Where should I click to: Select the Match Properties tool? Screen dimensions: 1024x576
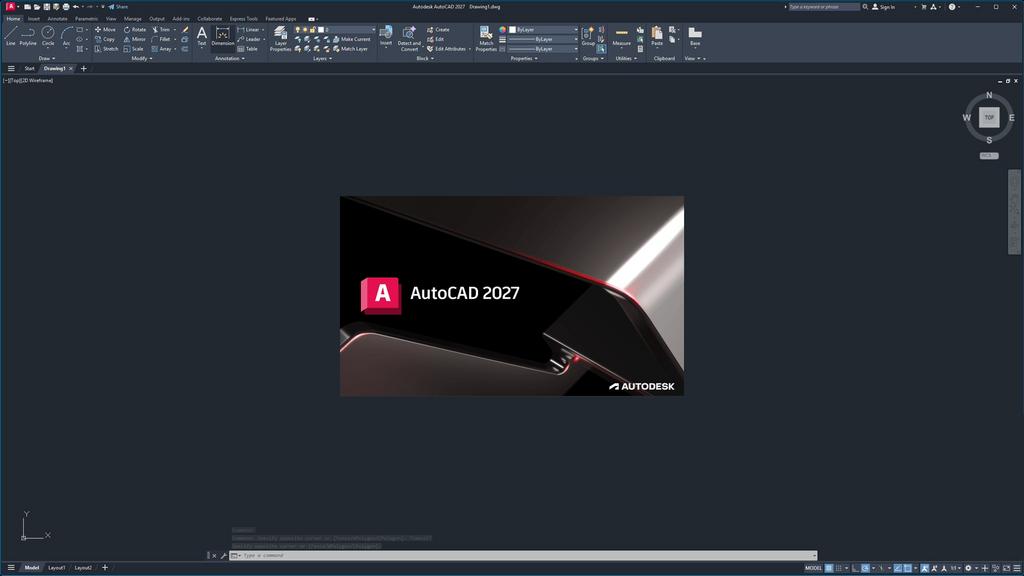[486, 37]
